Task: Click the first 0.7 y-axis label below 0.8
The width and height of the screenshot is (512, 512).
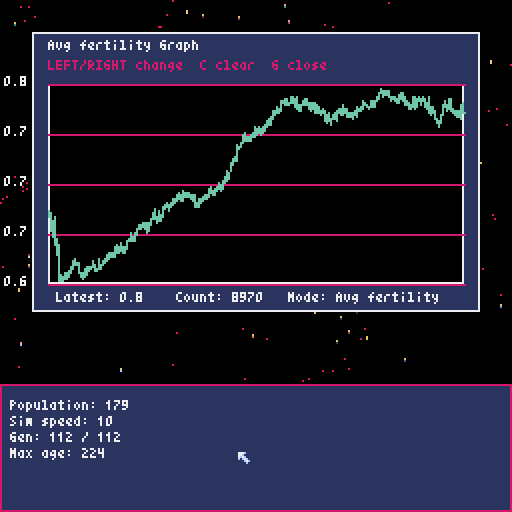Action: [x=15, y=131]
